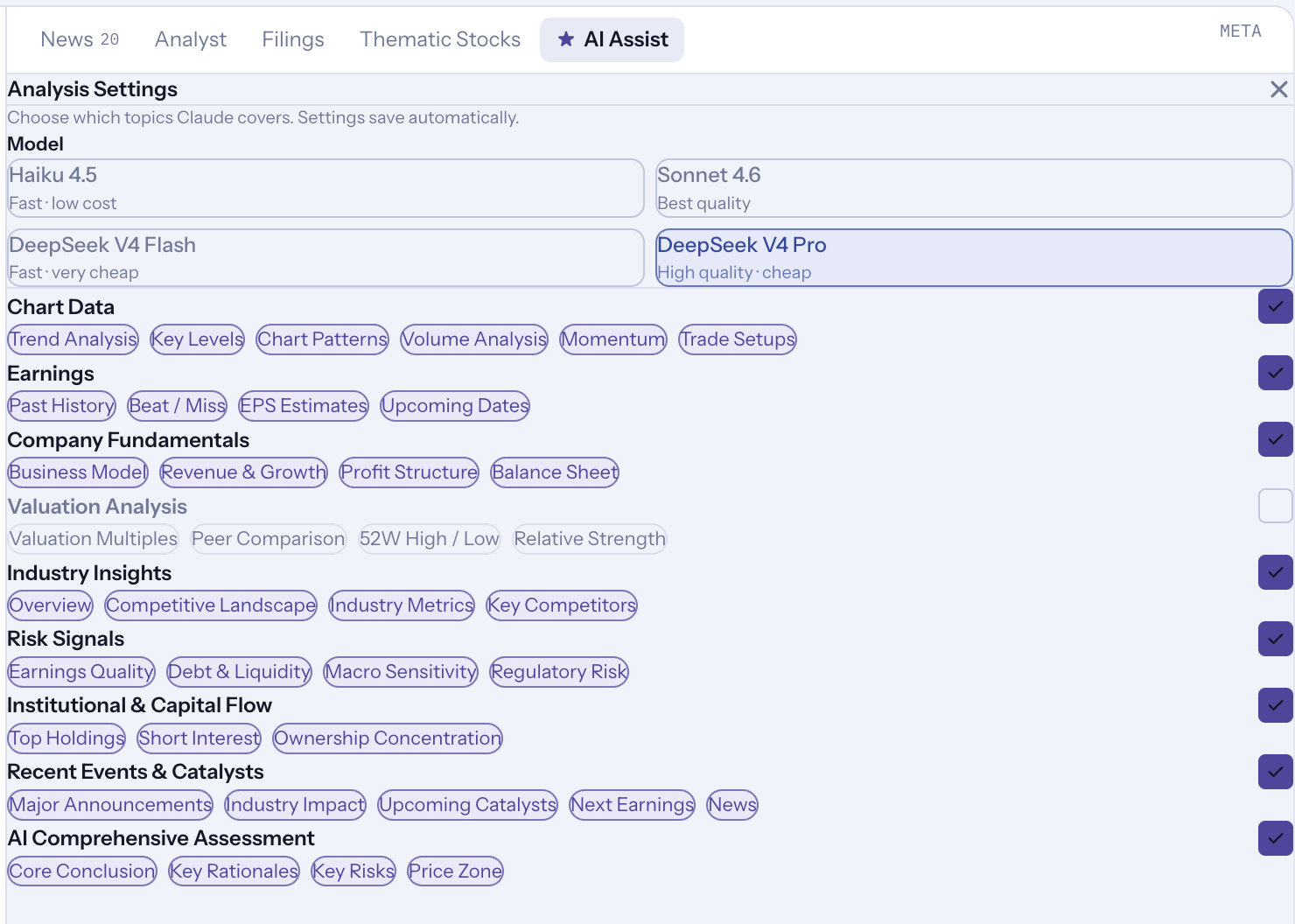Switch to the Analyst tab
This screenshot has width=1295, height=924.
click(x=191, y=39)
